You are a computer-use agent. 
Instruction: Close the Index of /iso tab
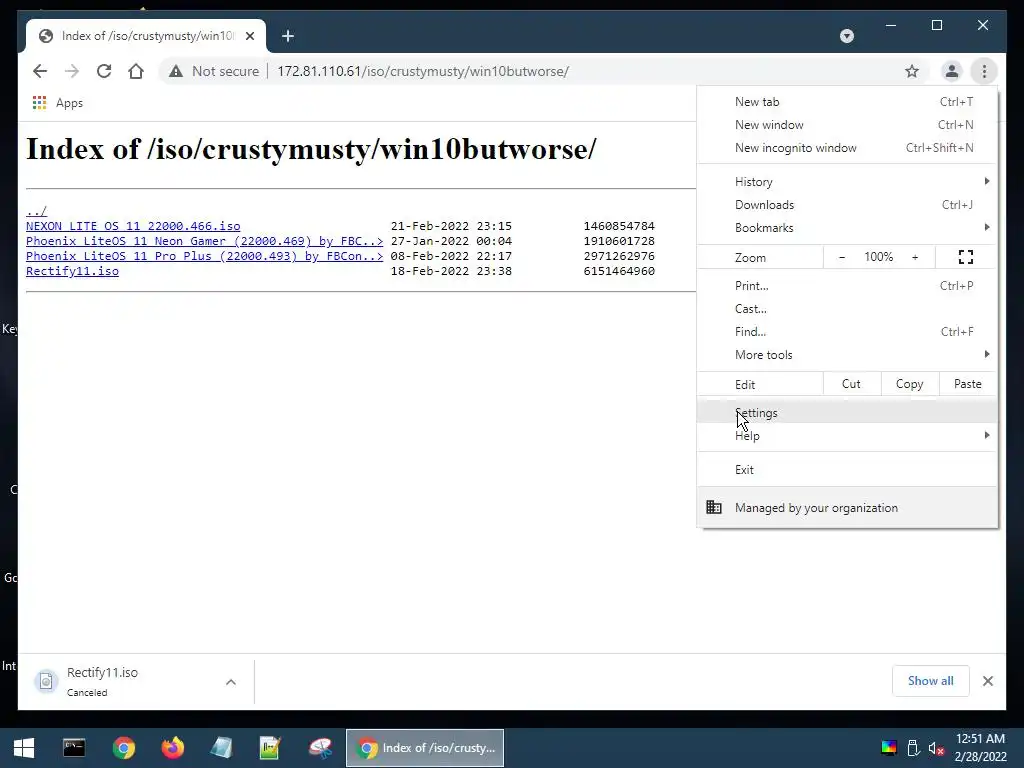click(x=250, y=36)
